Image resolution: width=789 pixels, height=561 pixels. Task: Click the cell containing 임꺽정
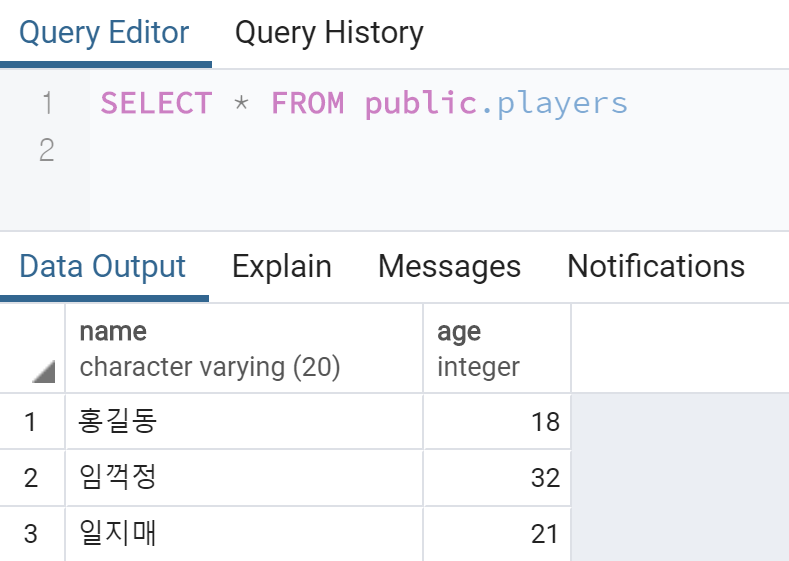click(x=244, y=477)
